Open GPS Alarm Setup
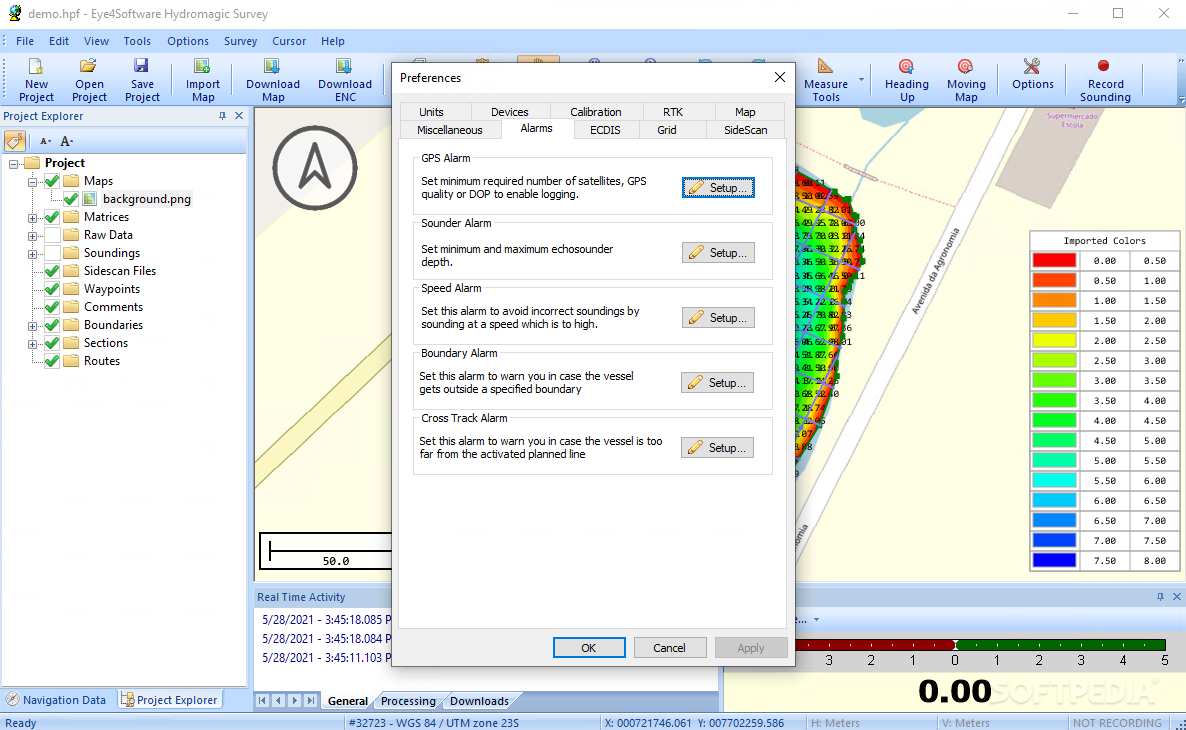Viewport: 1186px width, 730px height. [718, 188]
